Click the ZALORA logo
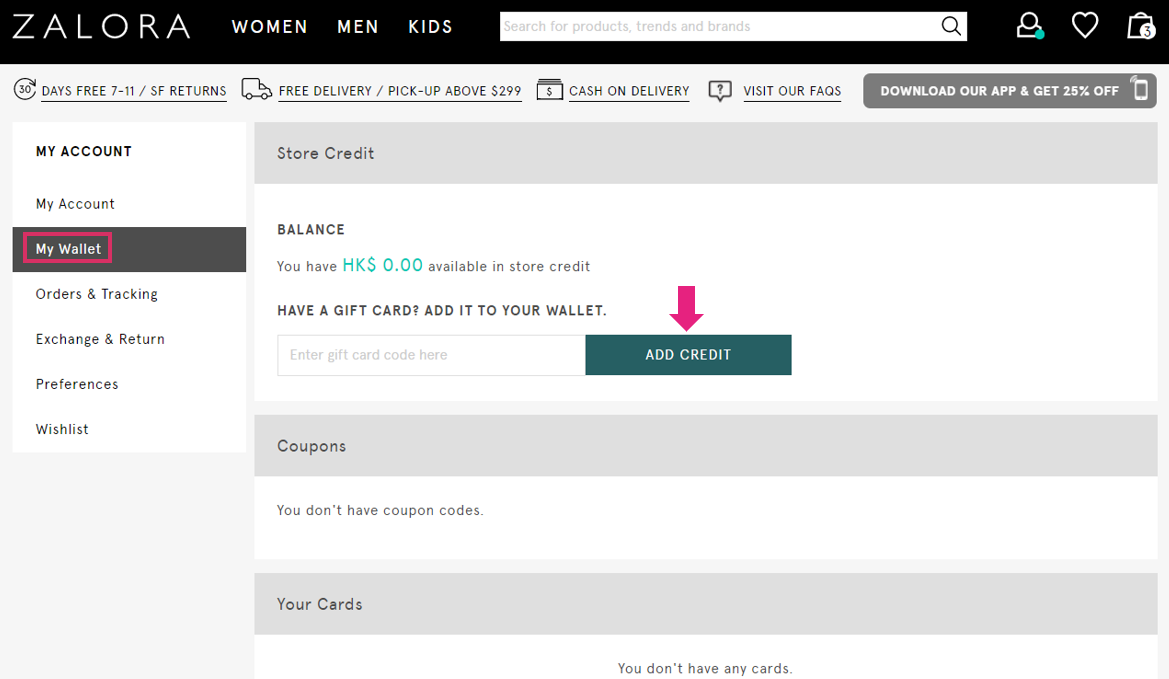The height and width of the screenshot is (679, 1169). (x=102, y=27)
